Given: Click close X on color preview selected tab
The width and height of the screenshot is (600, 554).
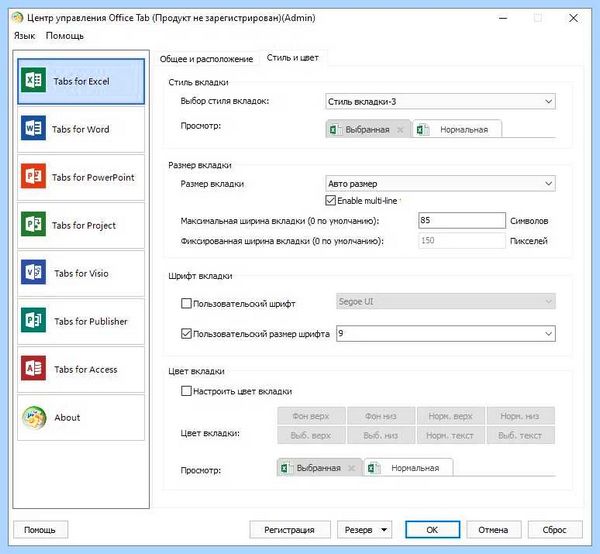Looking at the screenshot, I should pos(352,468).
